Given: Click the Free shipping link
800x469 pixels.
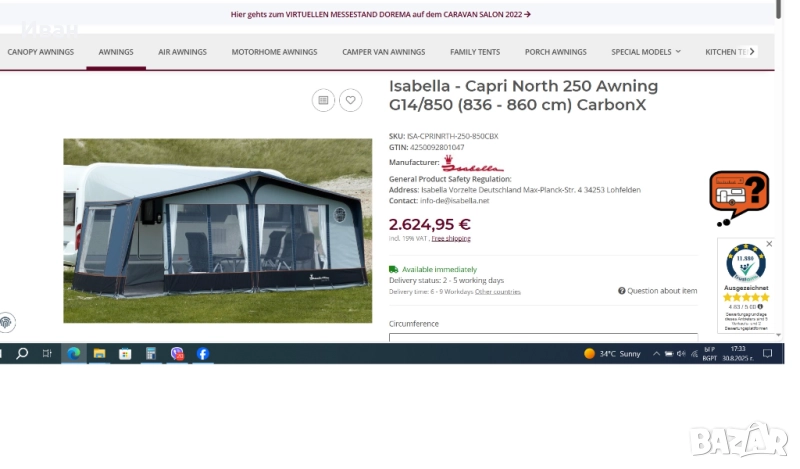Looking at the screenshot, I should pos(451,239).
